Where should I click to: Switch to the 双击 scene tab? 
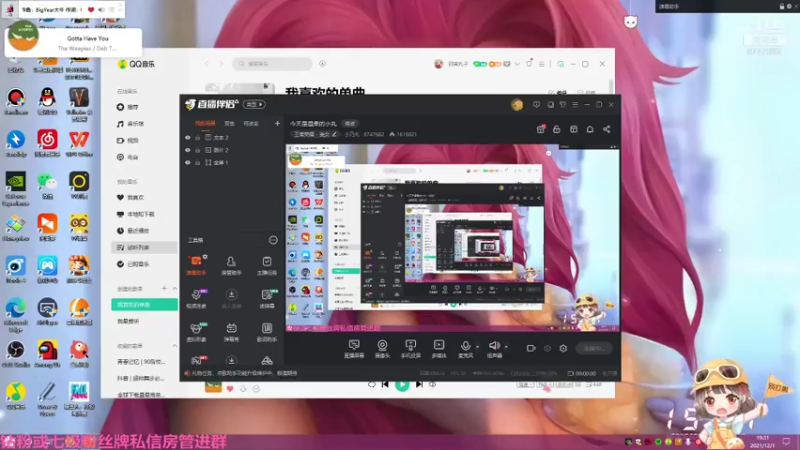coord(230,123)
